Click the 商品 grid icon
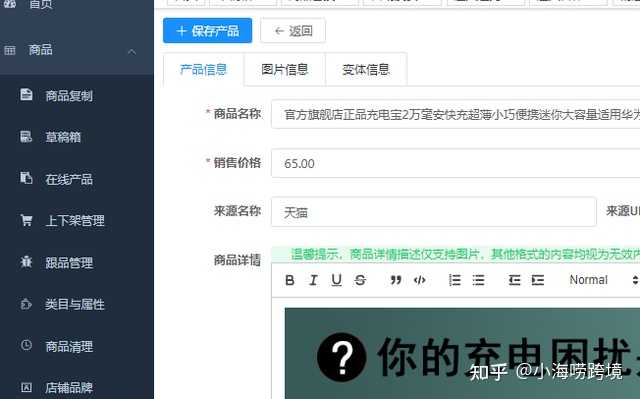Viewport: 640px width, 399px height. pos(10,50)
